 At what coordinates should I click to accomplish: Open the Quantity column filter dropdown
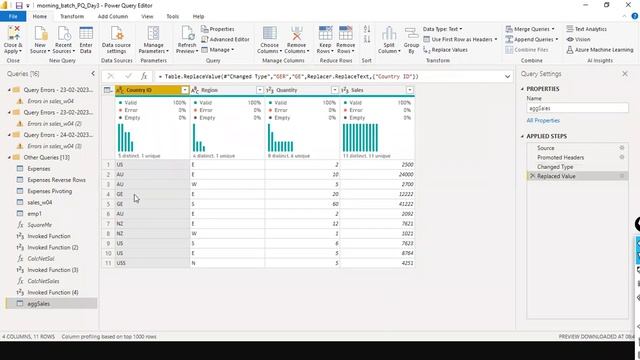pos(335,90)
